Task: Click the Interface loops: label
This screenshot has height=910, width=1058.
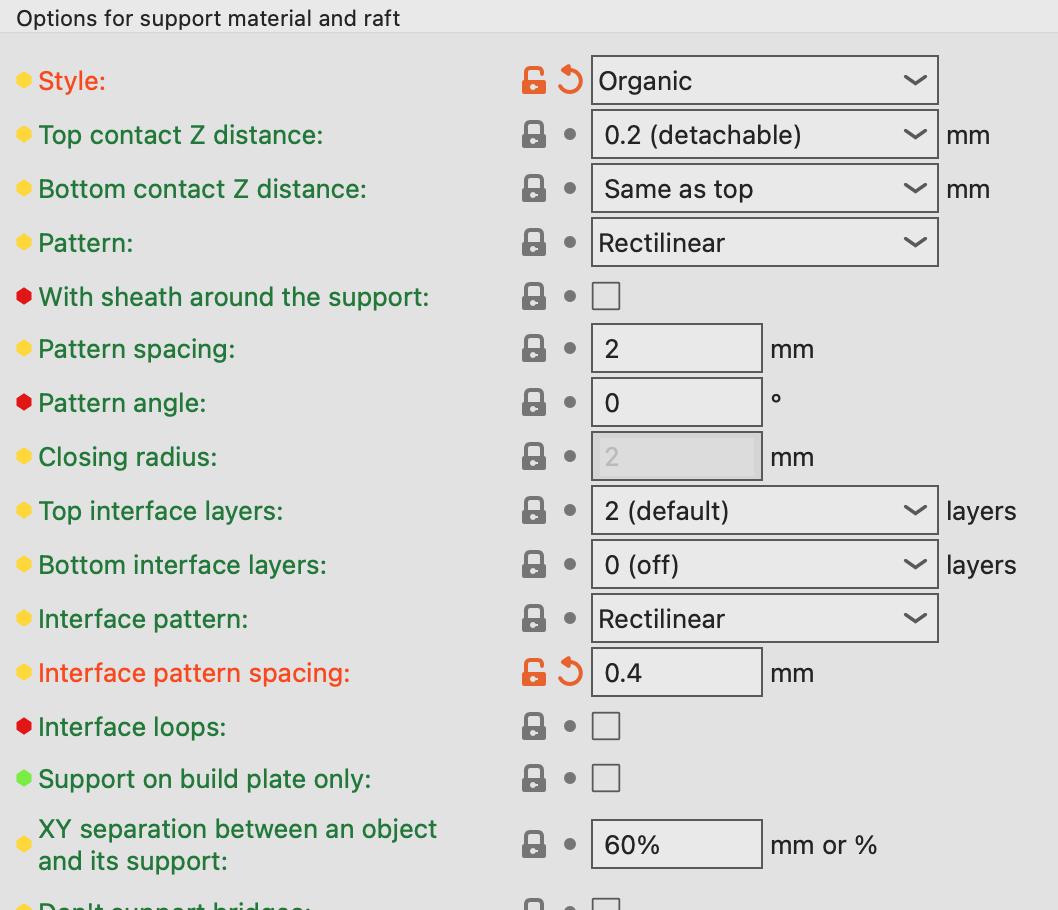Action: tap(132, 727)
